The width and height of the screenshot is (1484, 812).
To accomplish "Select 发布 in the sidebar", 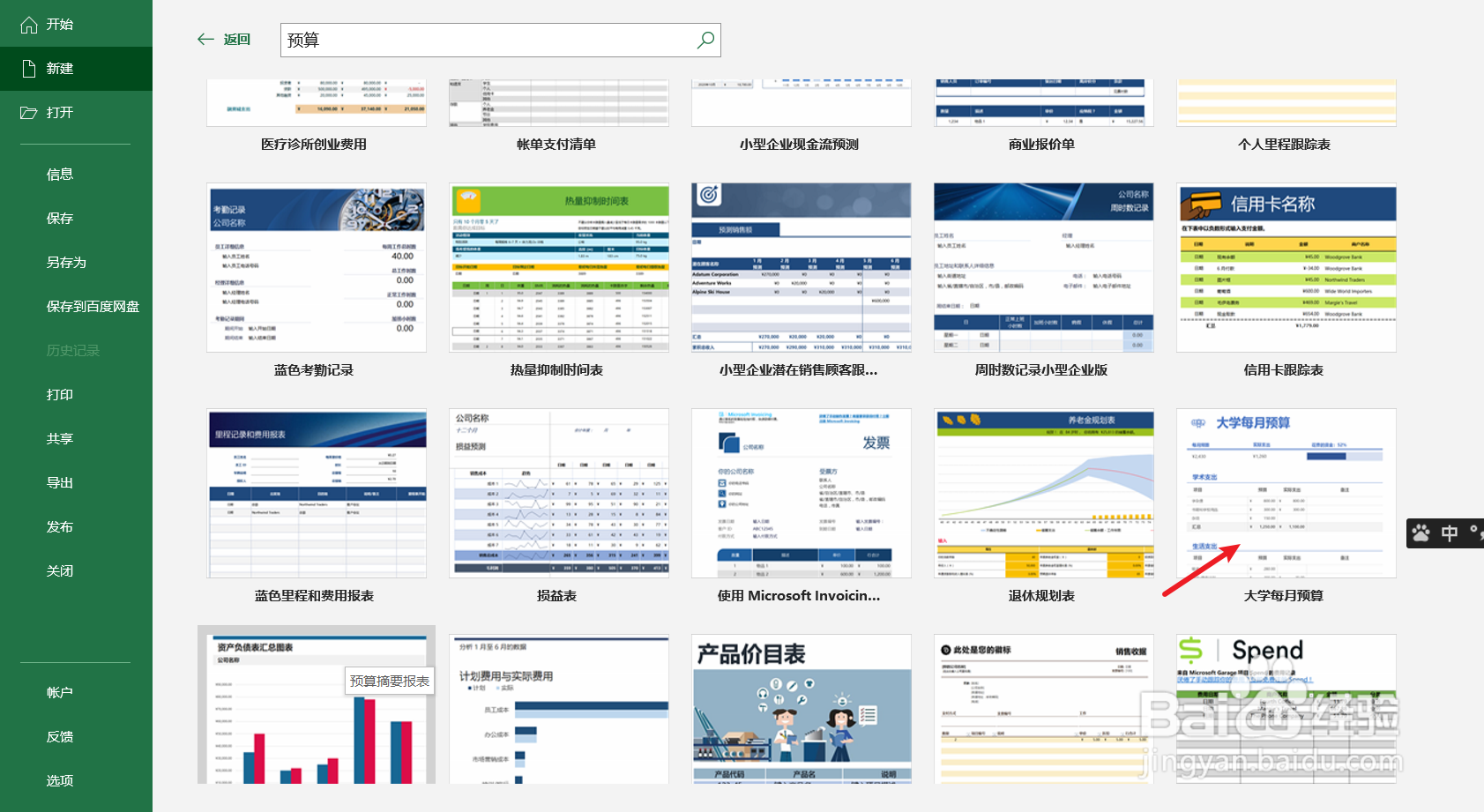I will pyautogui.click(x=60, y=527).
